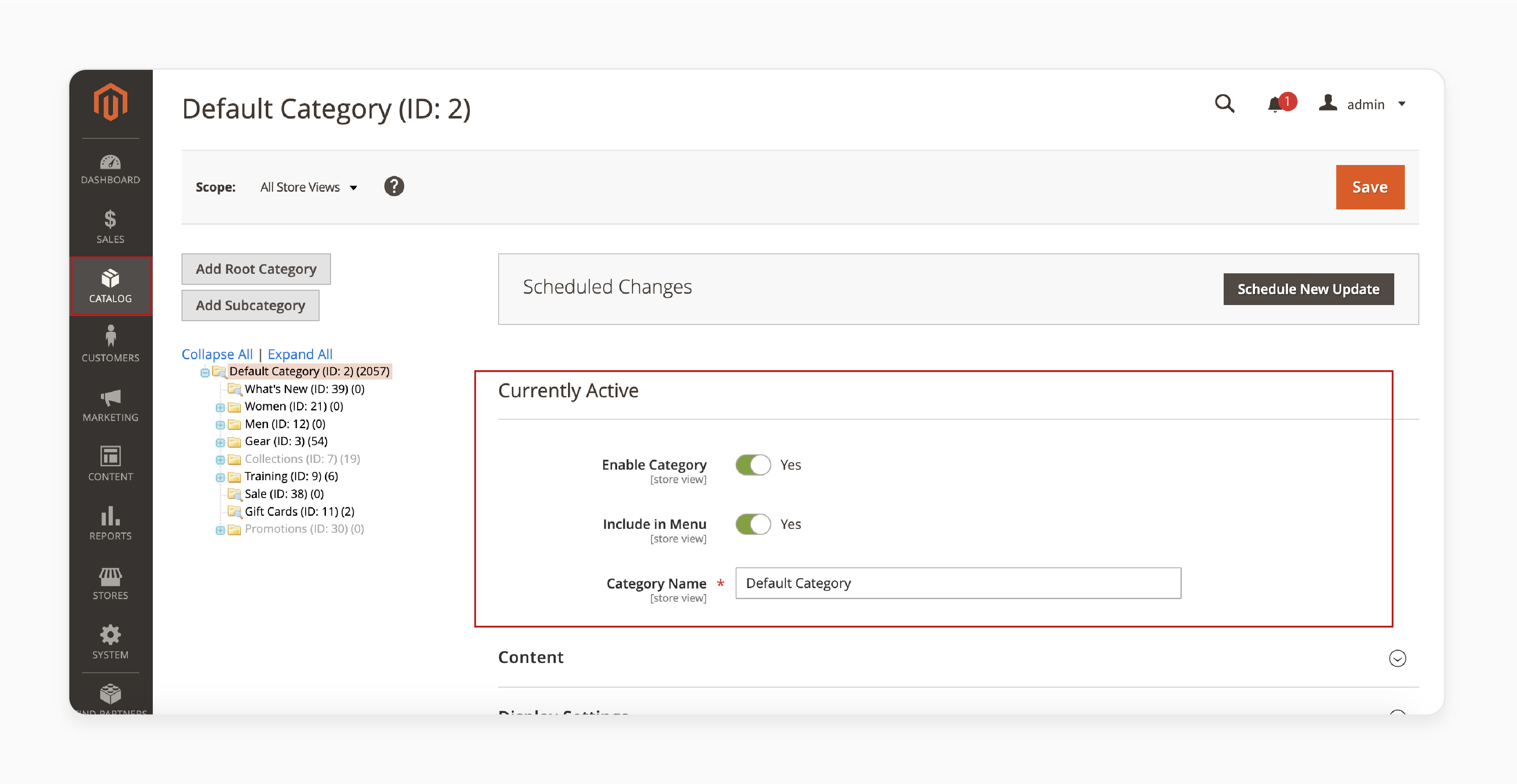Select Women (ID: 21) category

tap(294, 406)
